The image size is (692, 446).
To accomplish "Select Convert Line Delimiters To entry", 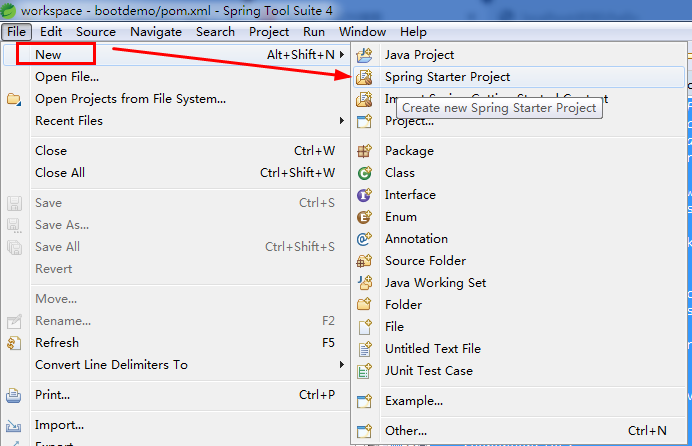I will point(175,365).
